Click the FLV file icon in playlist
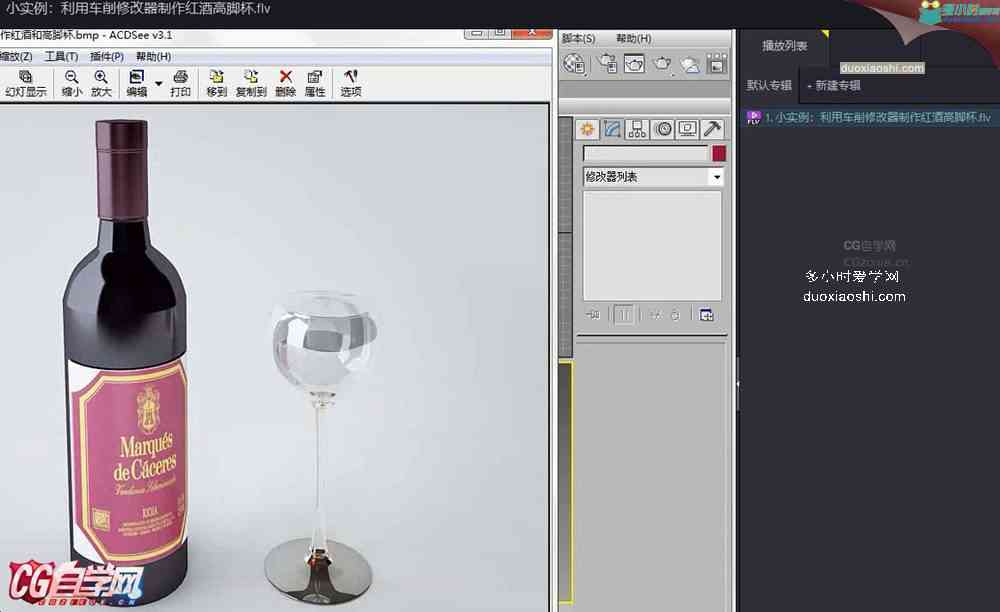 [x=754, y=117]
